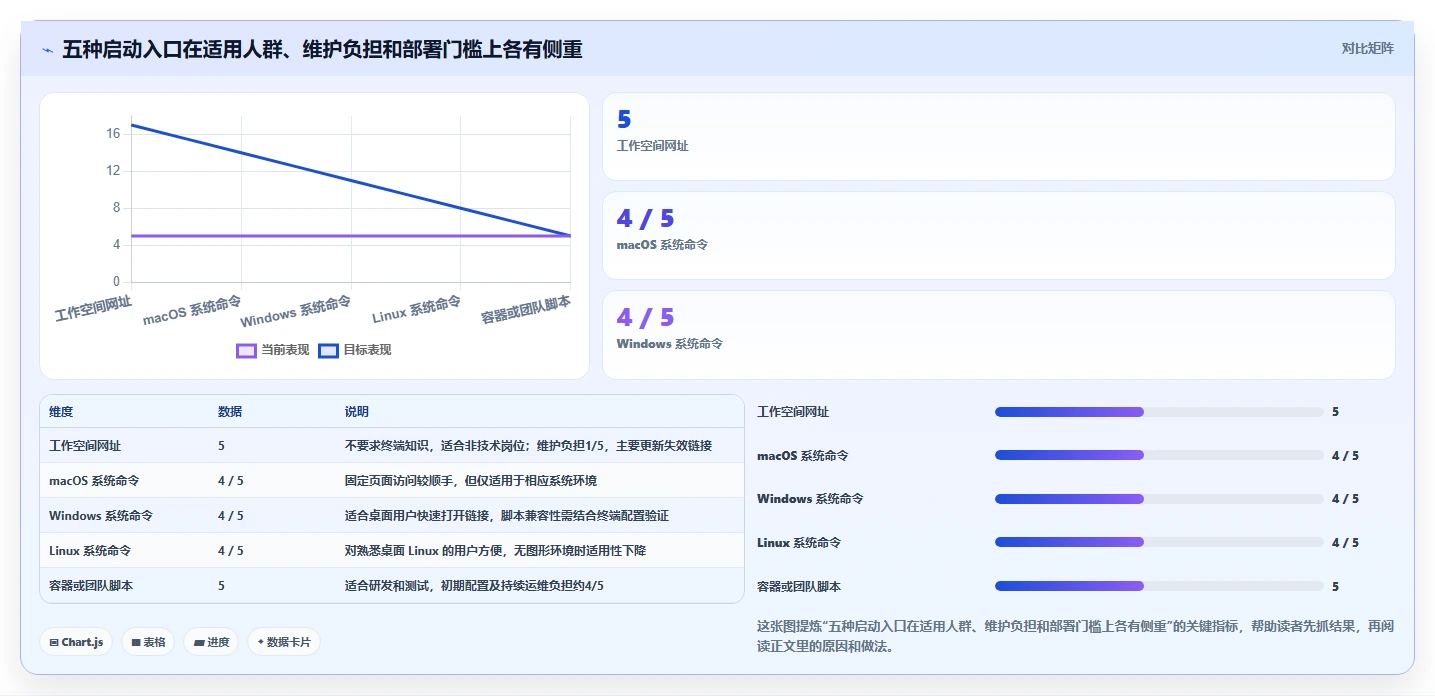Click the 12 tick on chart y-axis
Viewport: 1435px width, 696px height.
[113, 170]
